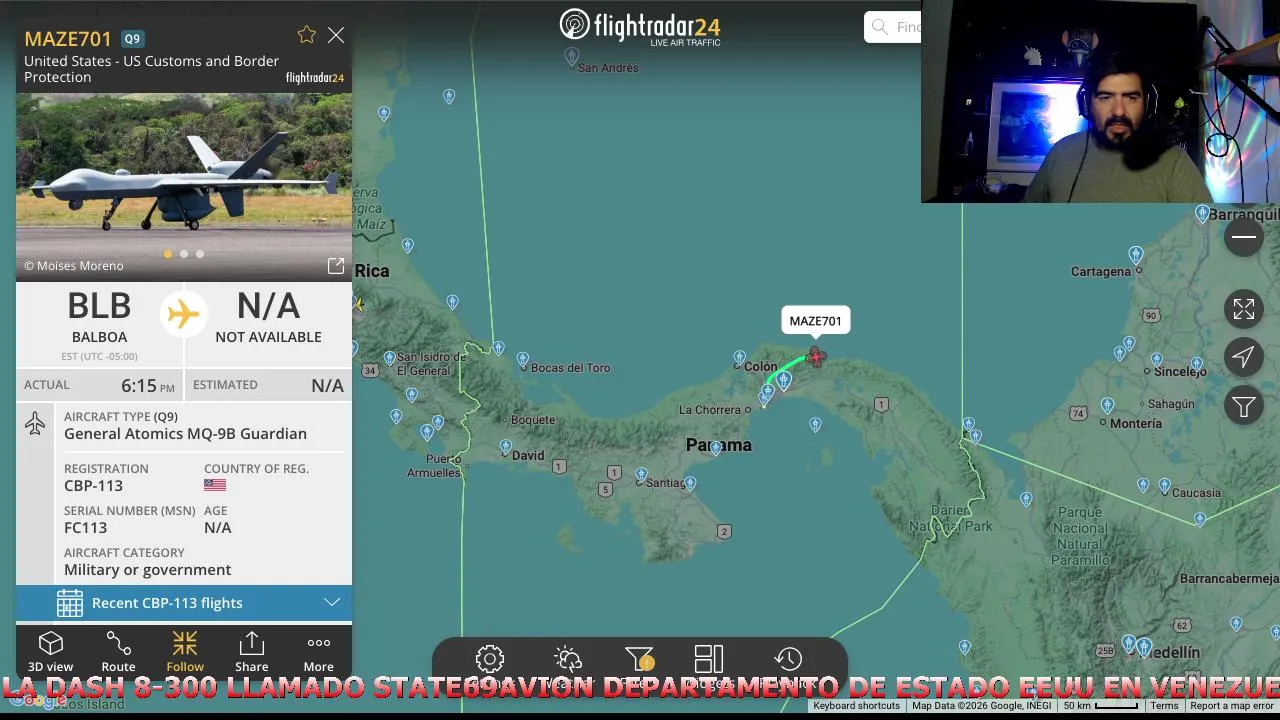Screen dimensions: 1280x720
Task: Select airport pin beside Bocas del Toro
Action: coord(522,359)
